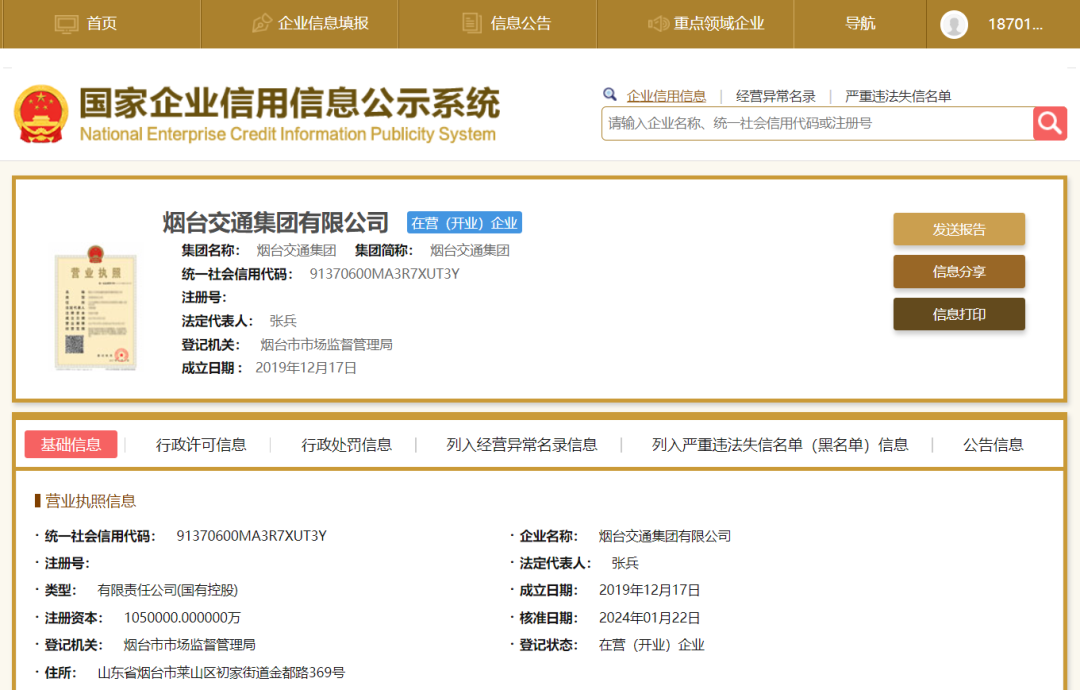Click the 发送报告 button

(958, 229)
